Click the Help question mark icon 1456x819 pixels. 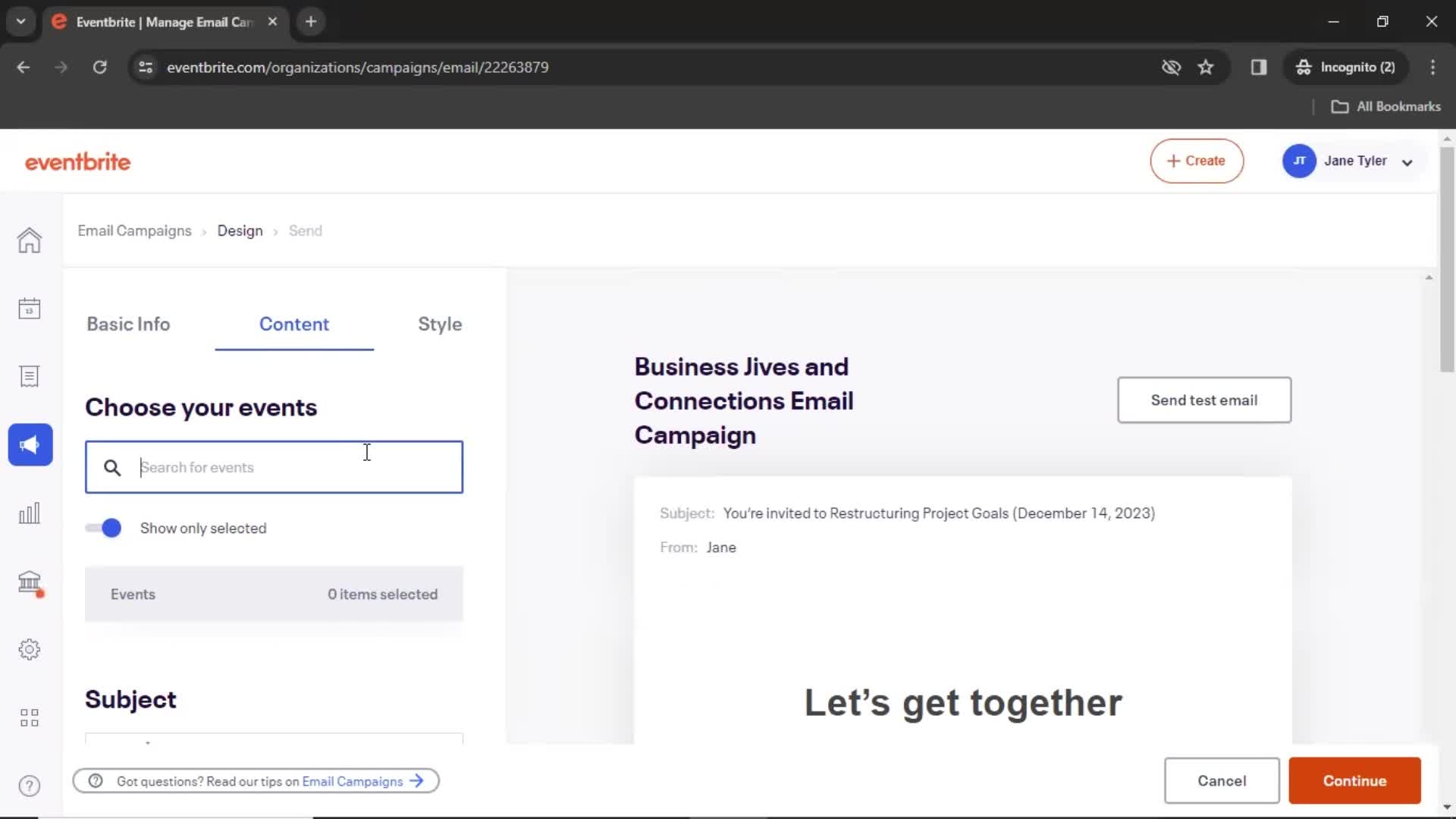point(30,786)
